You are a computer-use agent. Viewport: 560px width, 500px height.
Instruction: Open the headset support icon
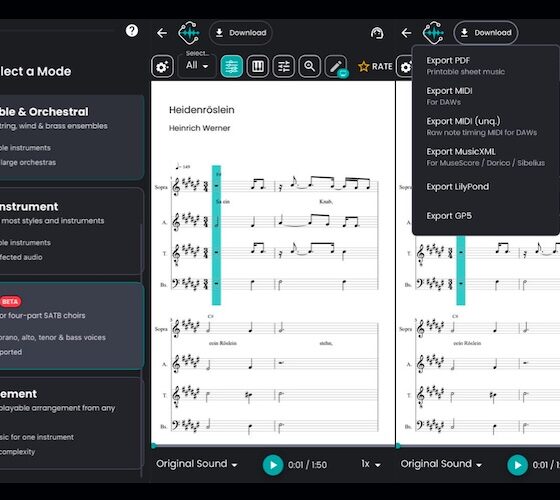(x=377, y=33)
